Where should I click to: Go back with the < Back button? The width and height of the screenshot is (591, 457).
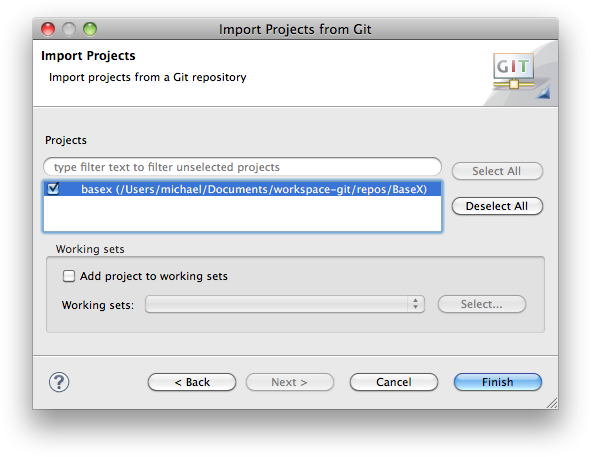(192, 382)
